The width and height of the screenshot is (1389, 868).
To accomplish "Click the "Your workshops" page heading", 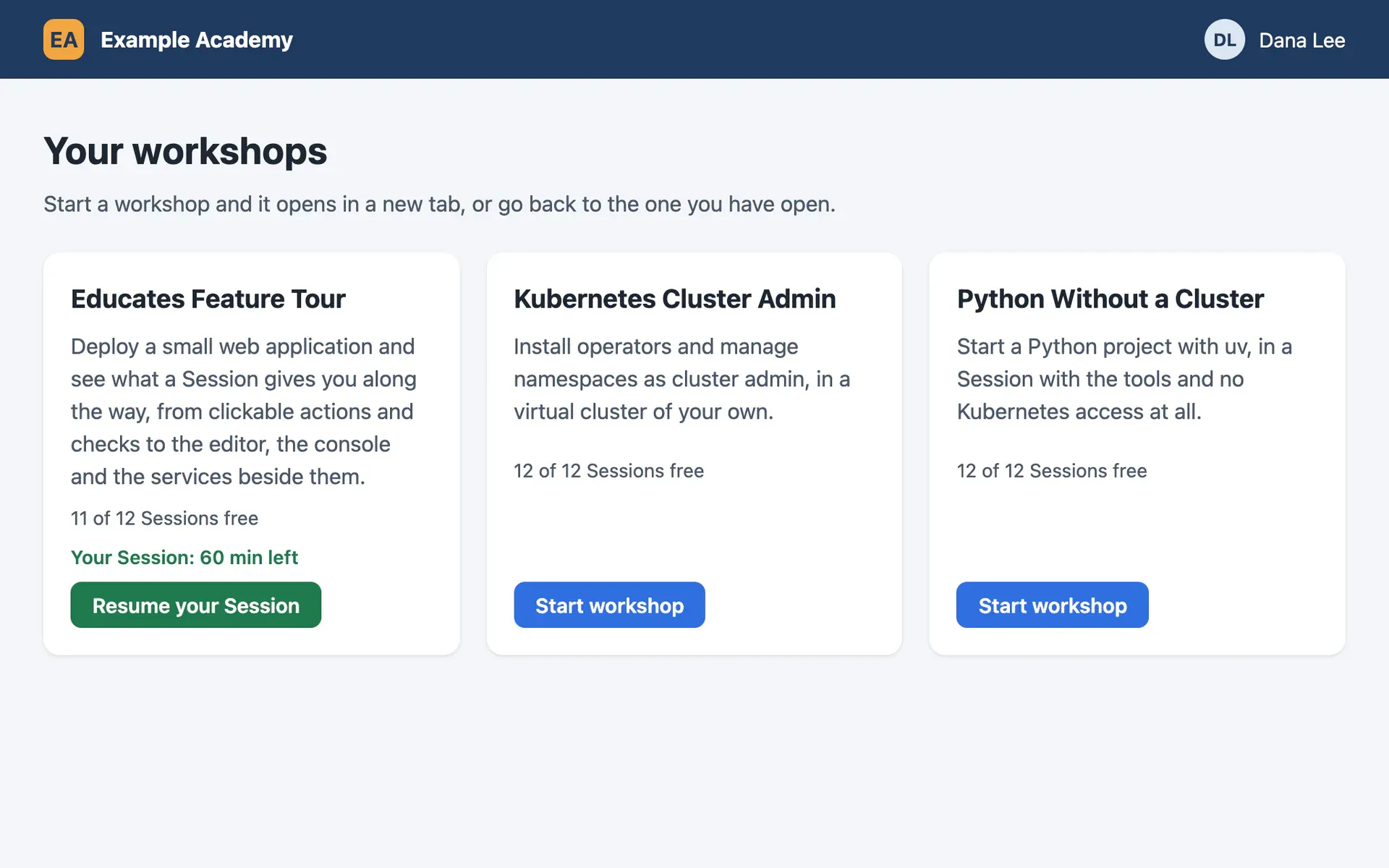I will 185,151.
